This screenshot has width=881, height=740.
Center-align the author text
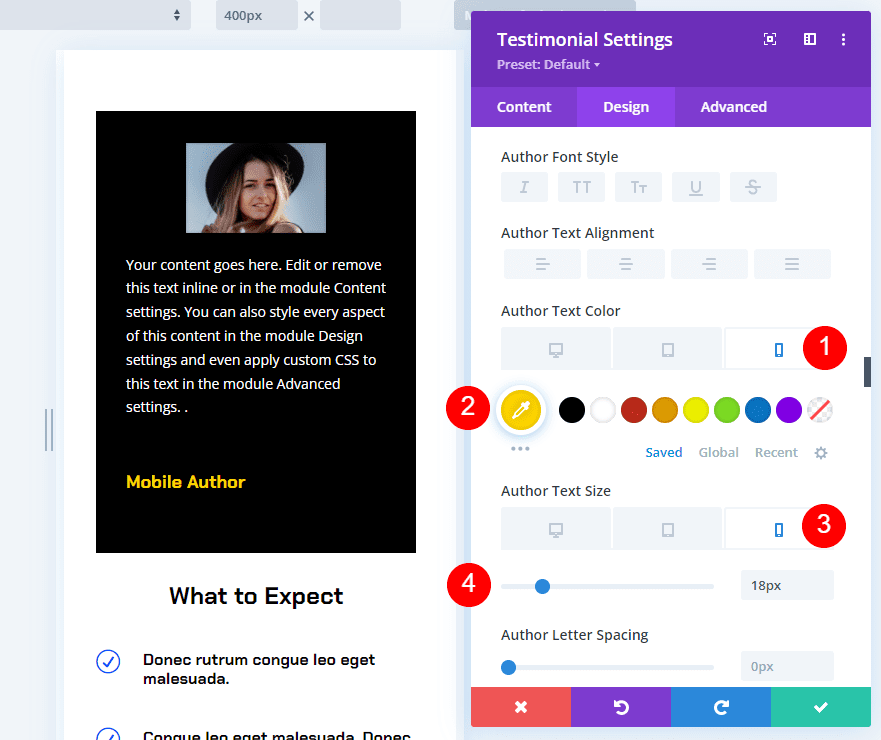pyautogui.click(x=625, y=264)
